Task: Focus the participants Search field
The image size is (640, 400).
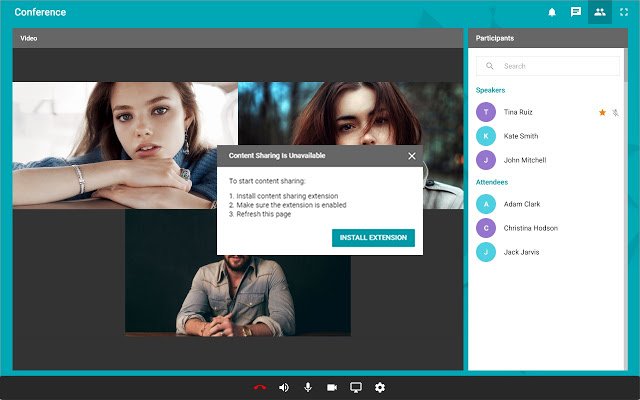Action: [548, 66]
